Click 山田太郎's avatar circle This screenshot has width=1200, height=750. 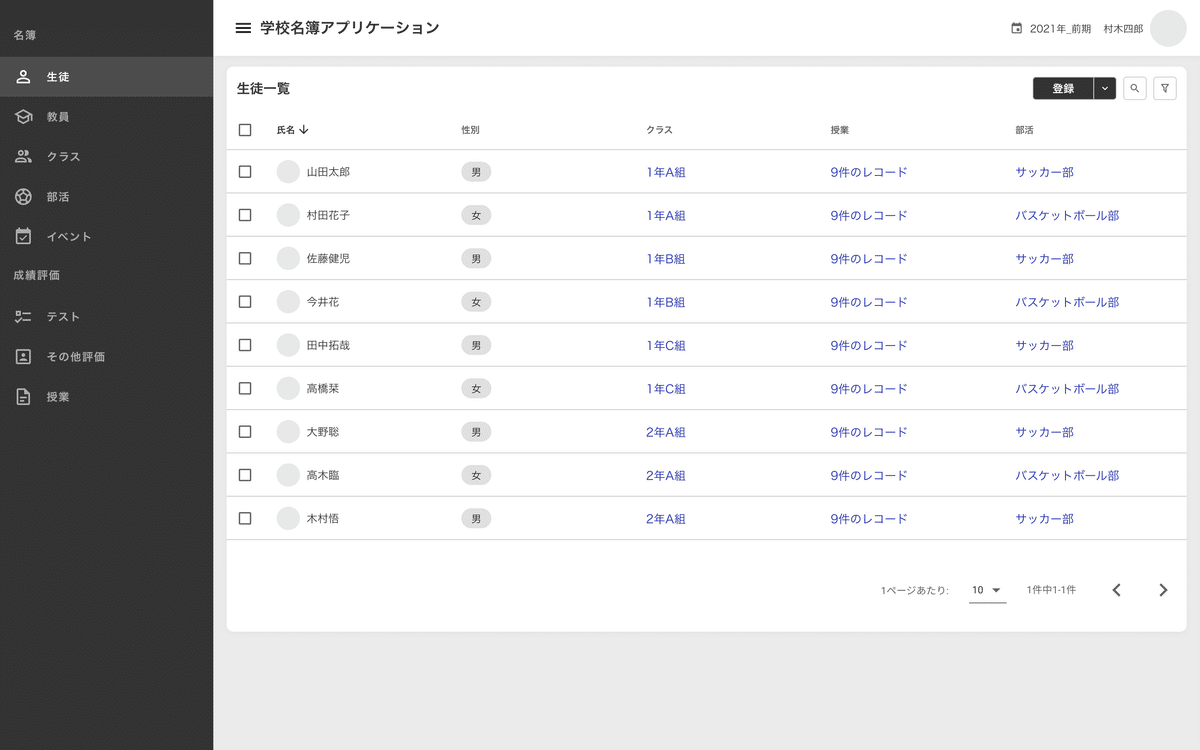[288, 172]
